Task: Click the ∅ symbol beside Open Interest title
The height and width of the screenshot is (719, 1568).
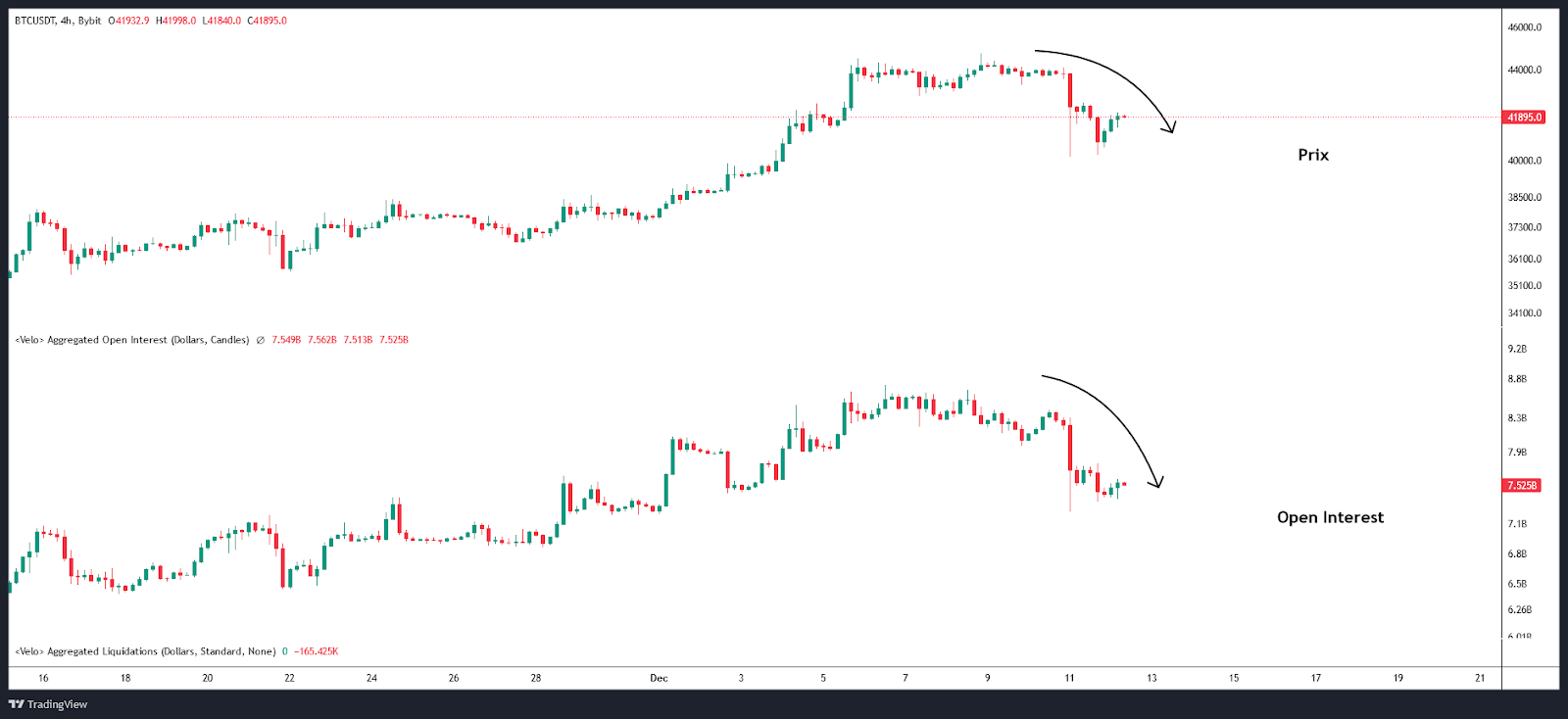Action: [x=261, y=340]
